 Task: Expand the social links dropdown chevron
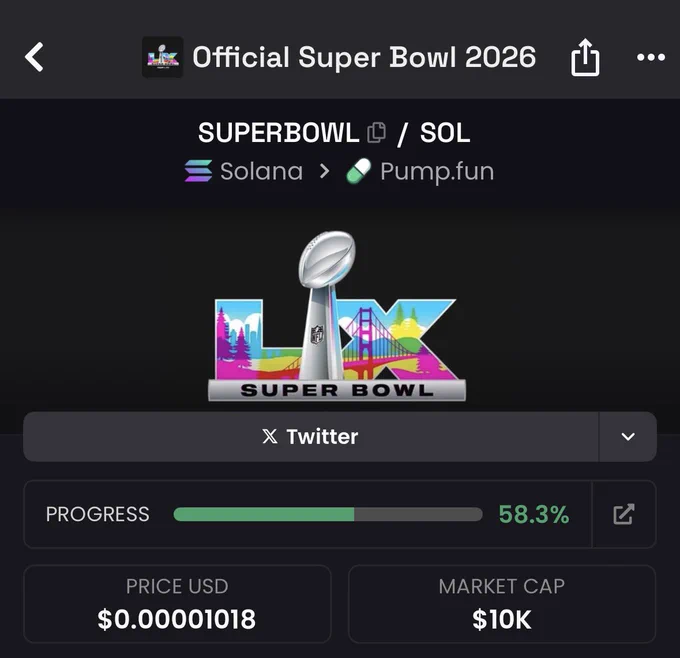(x=628, y=436)
